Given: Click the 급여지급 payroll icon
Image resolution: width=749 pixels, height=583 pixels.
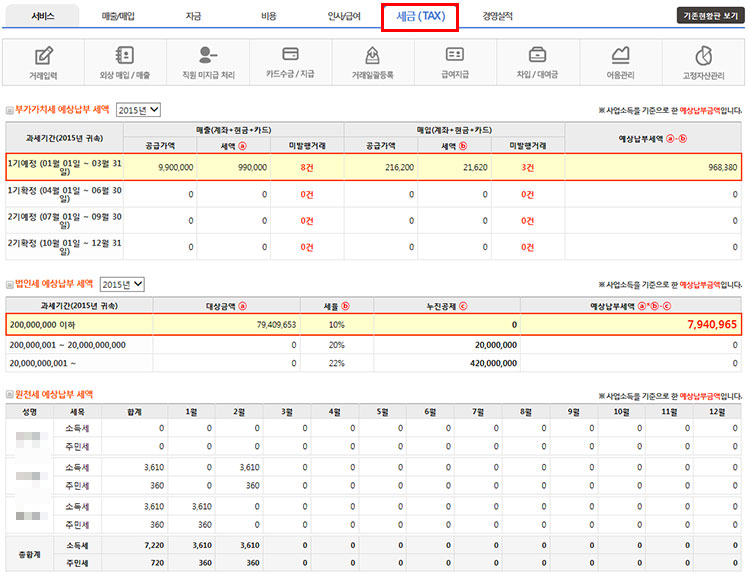Looking at the screenshot, I should point(455,56).
